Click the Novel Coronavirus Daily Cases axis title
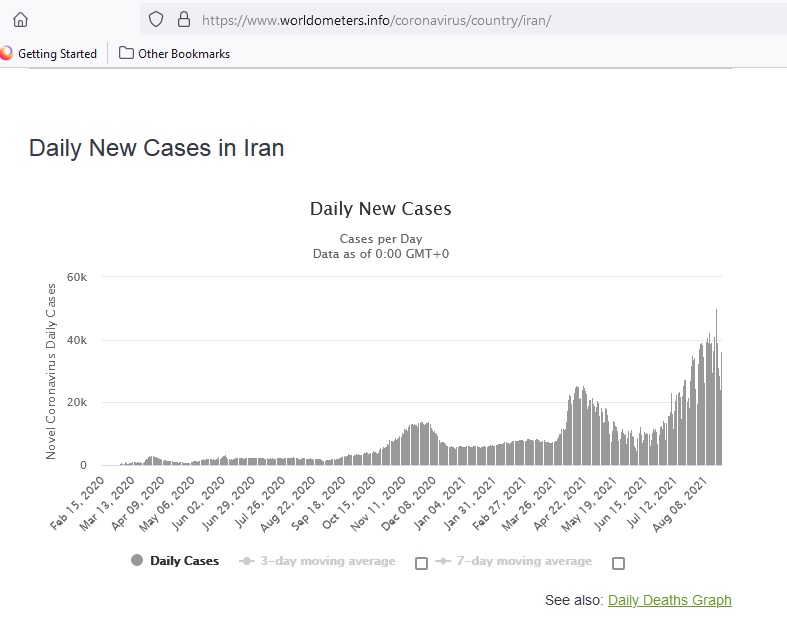This screenshot has width=787, height=625. (51, 371)
